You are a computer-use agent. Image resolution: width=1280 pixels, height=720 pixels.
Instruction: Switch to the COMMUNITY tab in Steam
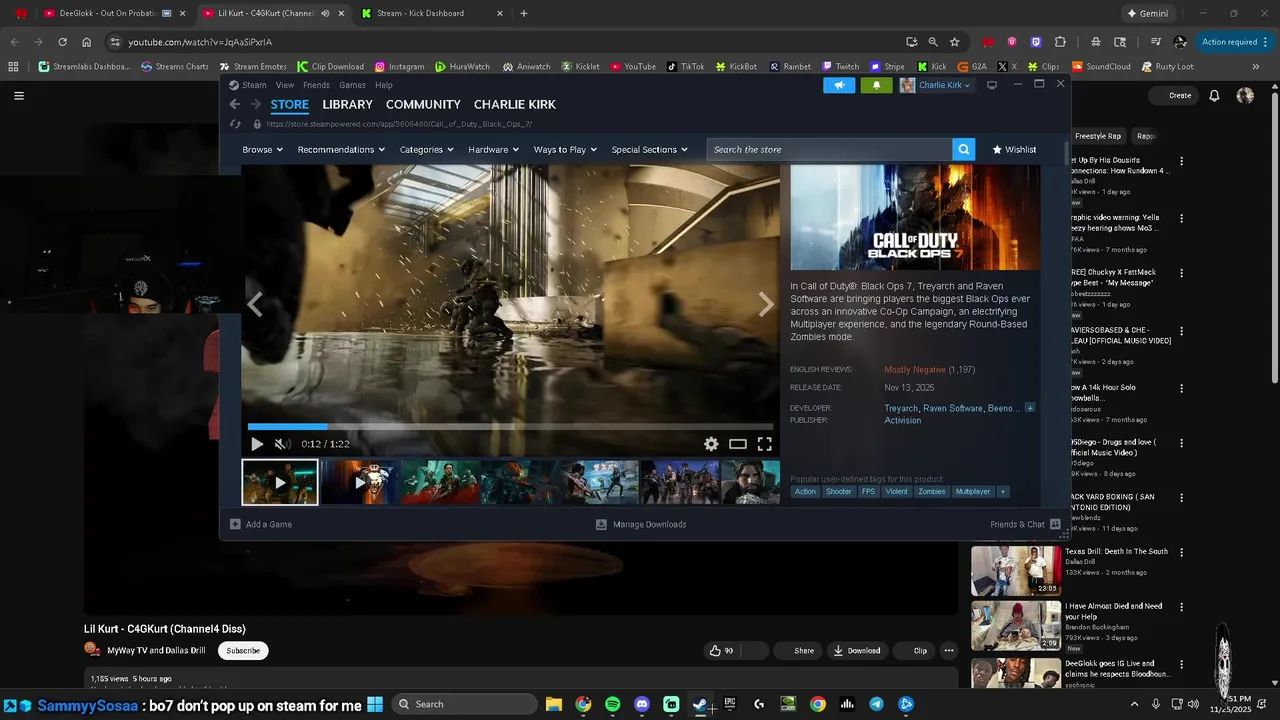pyautogui.click(x=423, y=104)
